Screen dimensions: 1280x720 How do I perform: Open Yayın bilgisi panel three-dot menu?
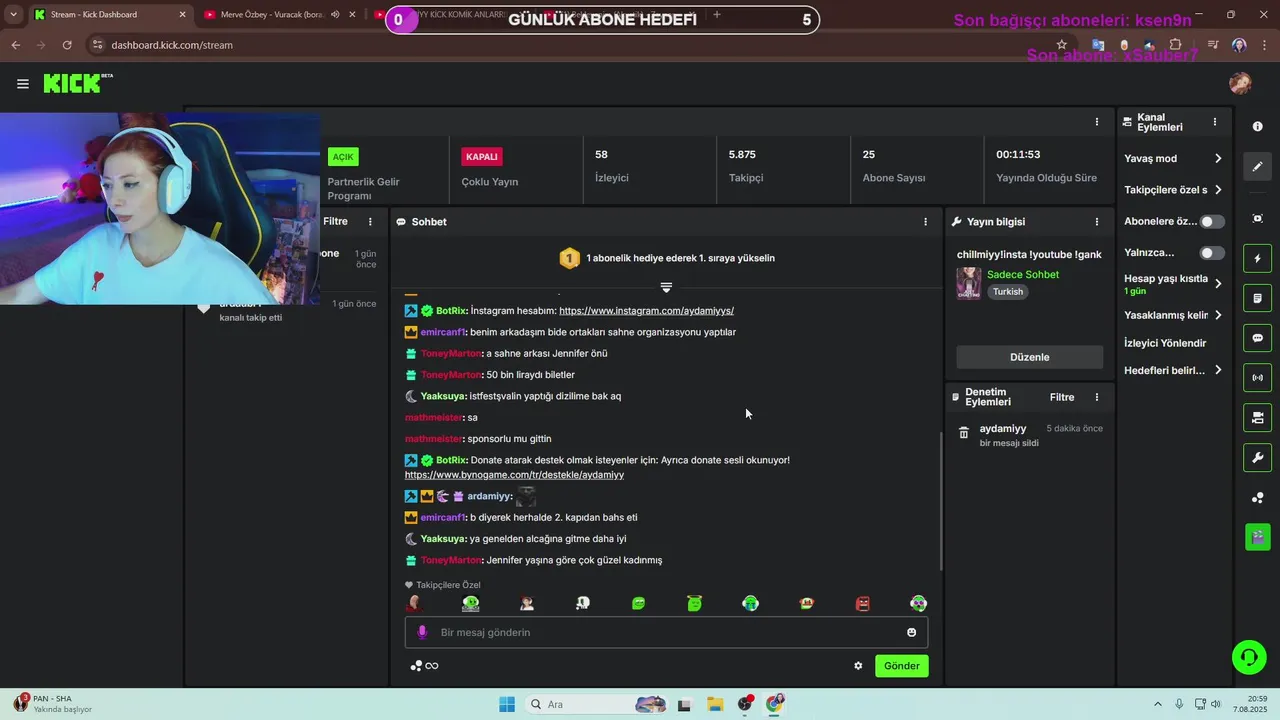click(1096, 222)
